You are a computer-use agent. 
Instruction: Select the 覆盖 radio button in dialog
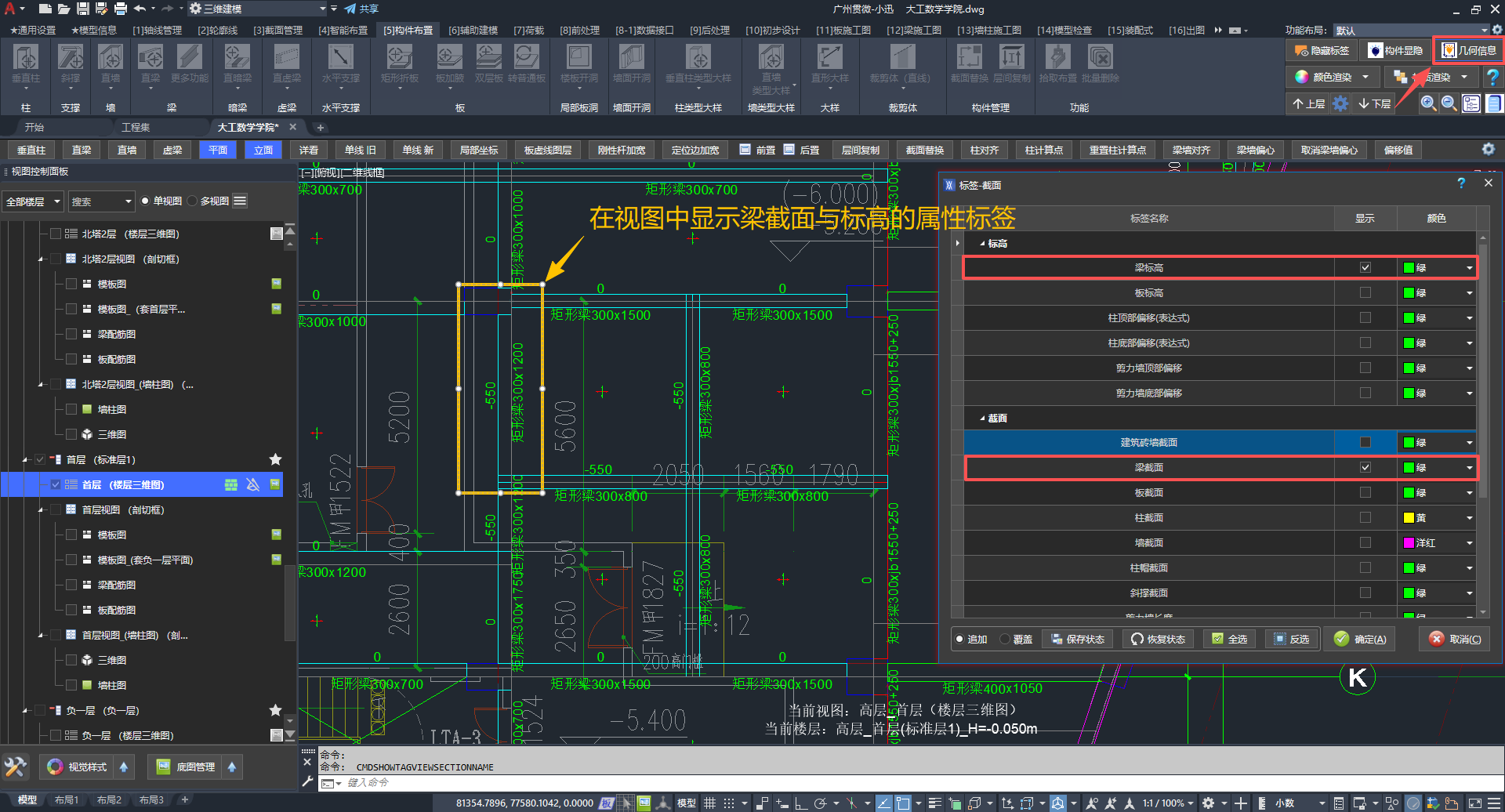tap(1006, 639)
